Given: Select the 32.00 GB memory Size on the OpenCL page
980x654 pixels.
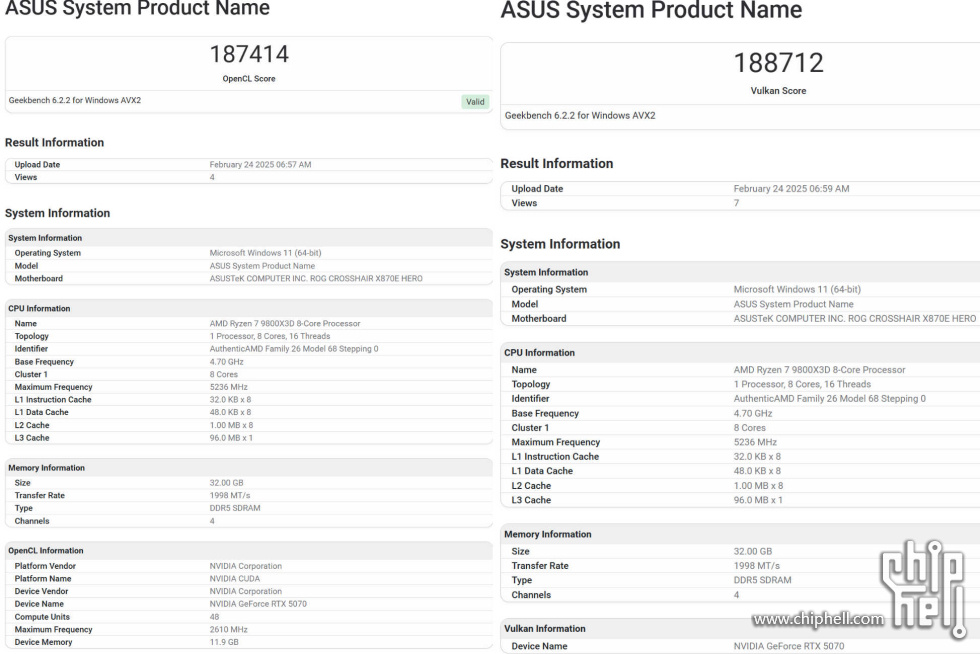Looking at the screenshot, I should 226,483.
